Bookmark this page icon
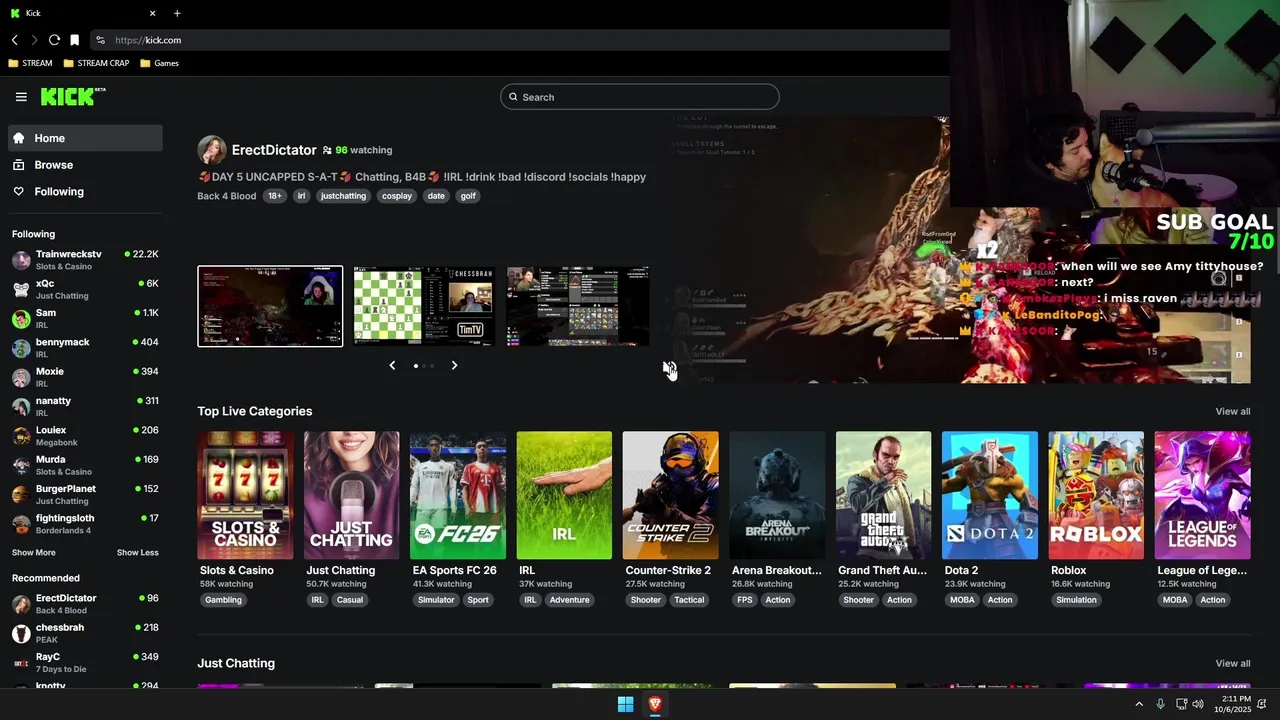The image size is (1280, 720). 74,40
